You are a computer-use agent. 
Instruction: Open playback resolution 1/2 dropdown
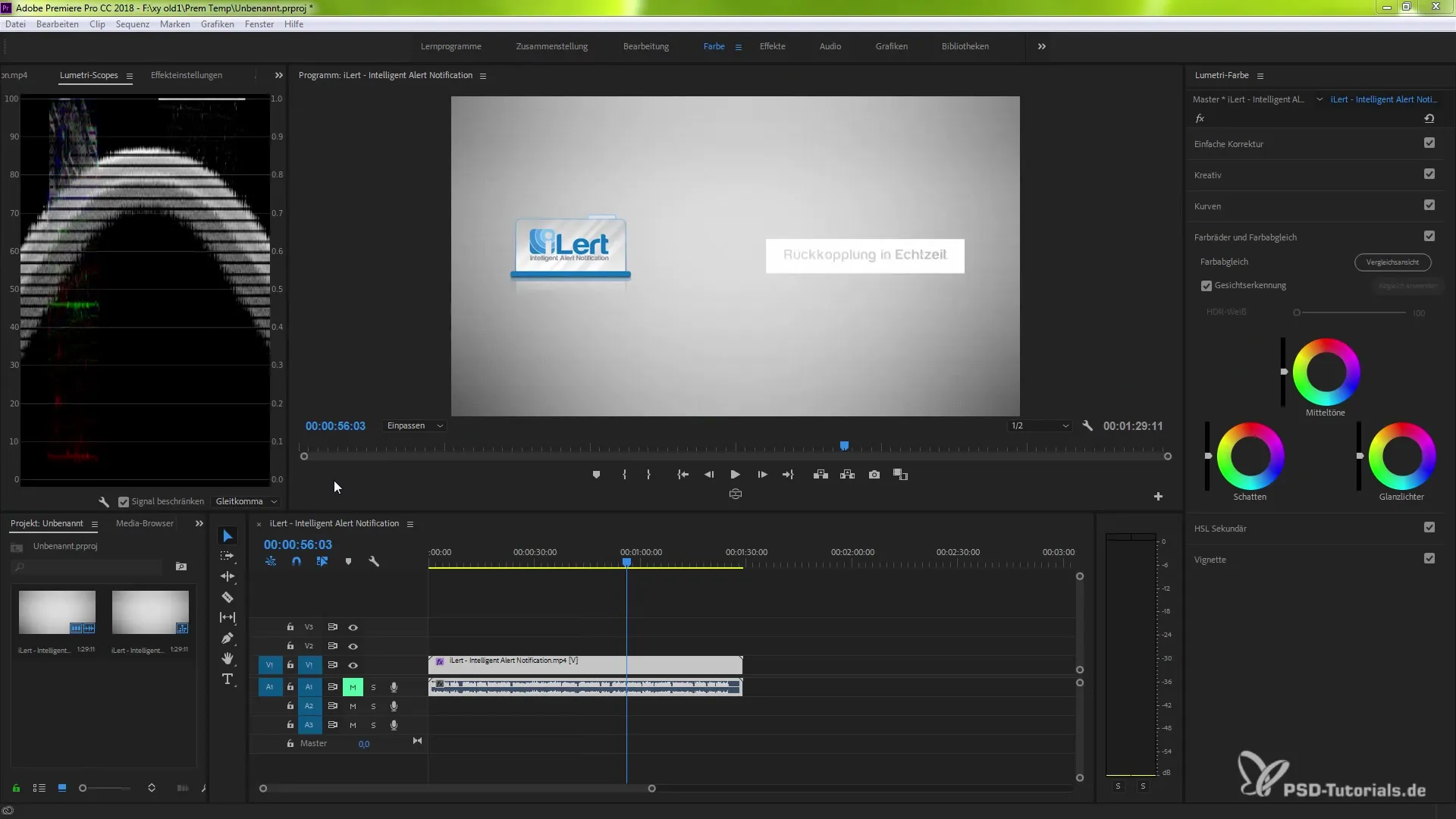(1039, 426)
